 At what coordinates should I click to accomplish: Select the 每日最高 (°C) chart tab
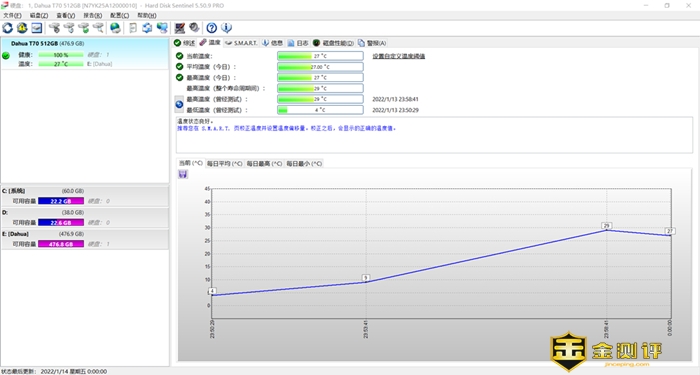264,163
